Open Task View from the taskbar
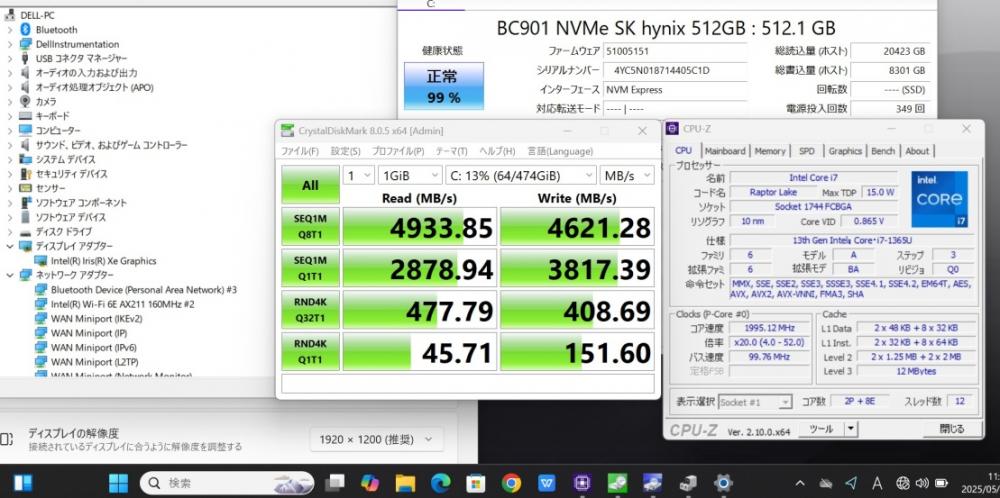1000x498 pixels. tap(334, 483)
